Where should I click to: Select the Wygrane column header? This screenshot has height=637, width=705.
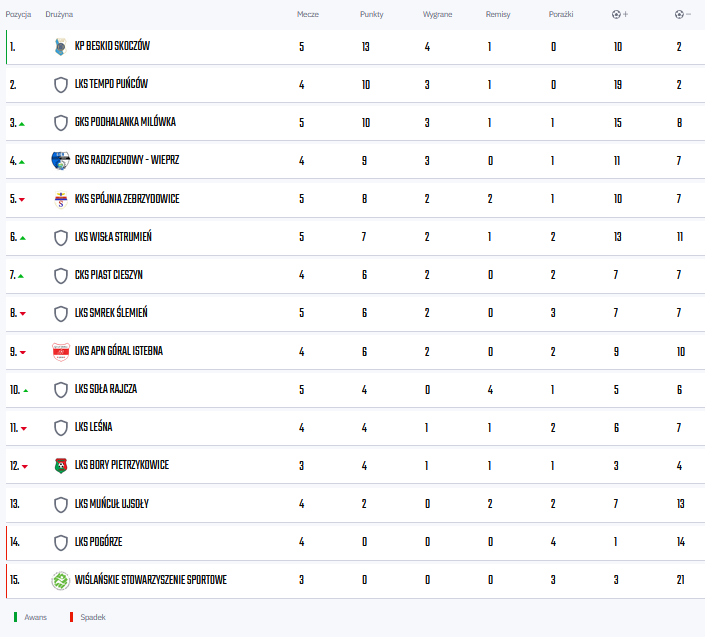[437, 14]
